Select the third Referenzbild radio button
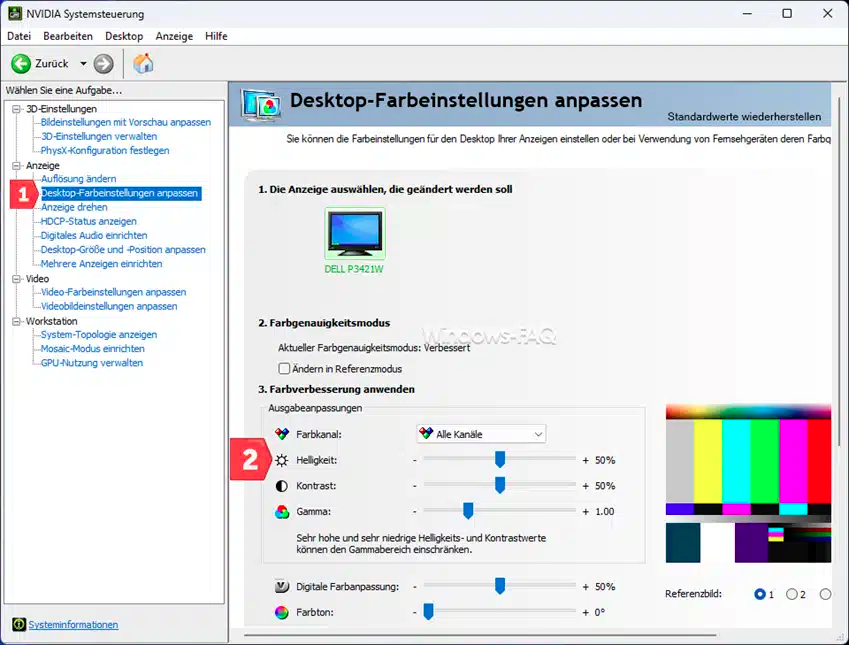The width and height of the screenshot is (849, 645). pos(825,594)
